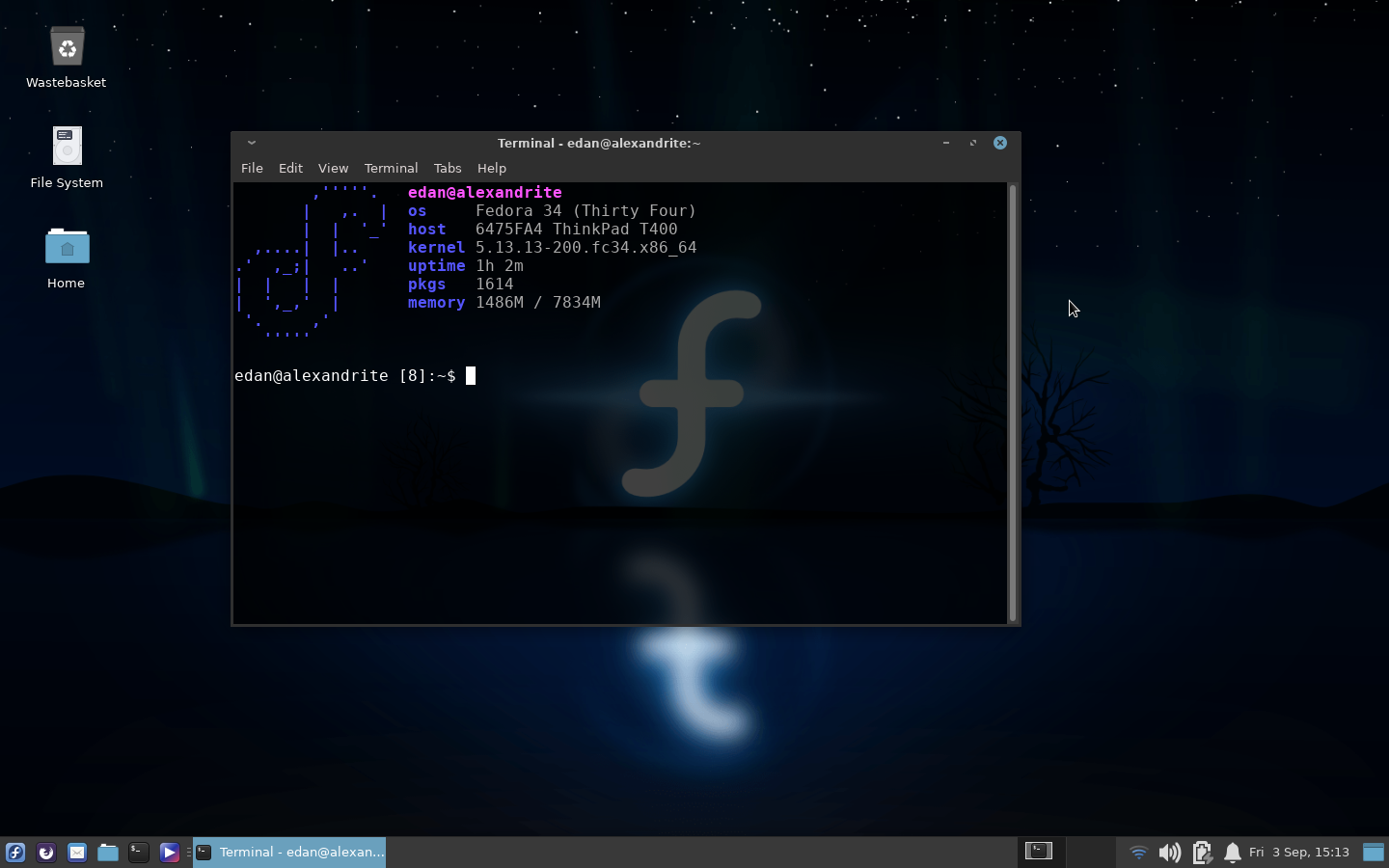The image size is (1389, 868).
Task: Open the clipboard manager tray icon
Action: pos(1202,853)
